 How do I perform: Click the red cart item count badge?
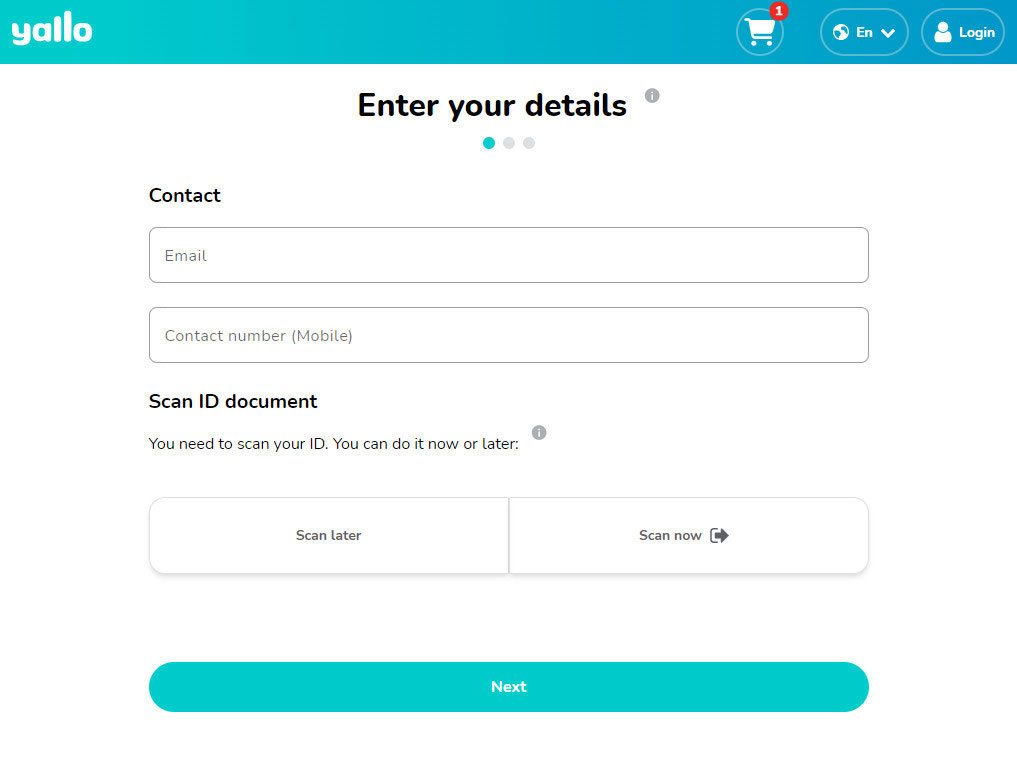779,11
